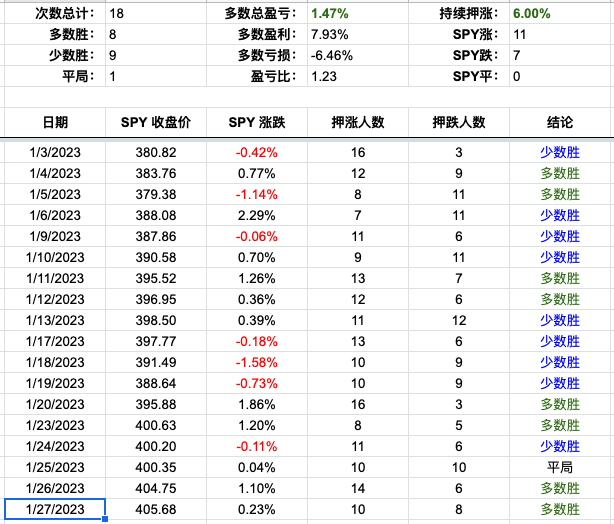Click the 押跌人数 column header
The image size is (614, 524).
(x=459, y=122)
